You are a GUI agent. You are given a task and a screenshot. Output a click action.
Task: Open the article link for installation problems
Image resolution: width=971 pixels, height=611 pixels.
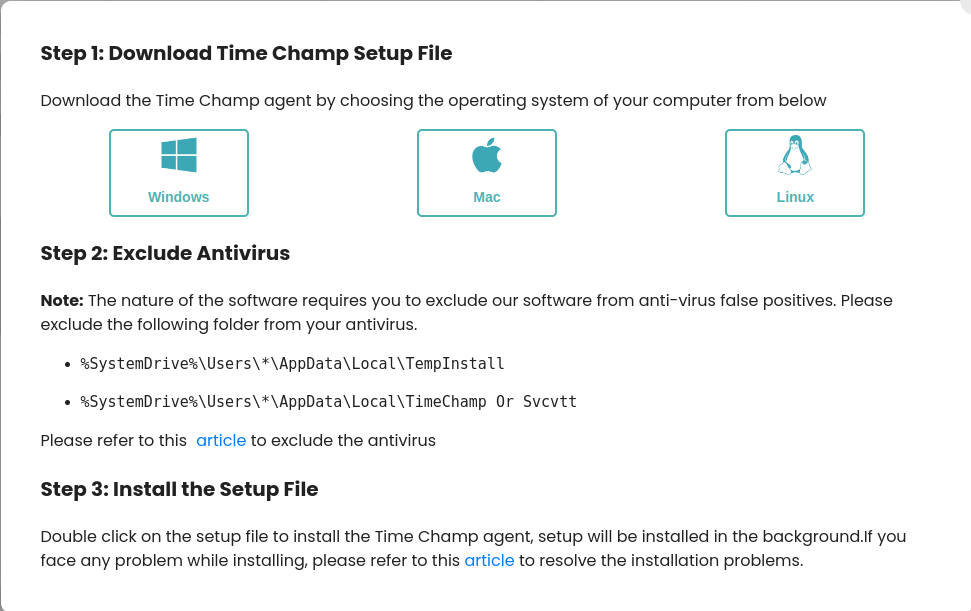tap(489, 560)
